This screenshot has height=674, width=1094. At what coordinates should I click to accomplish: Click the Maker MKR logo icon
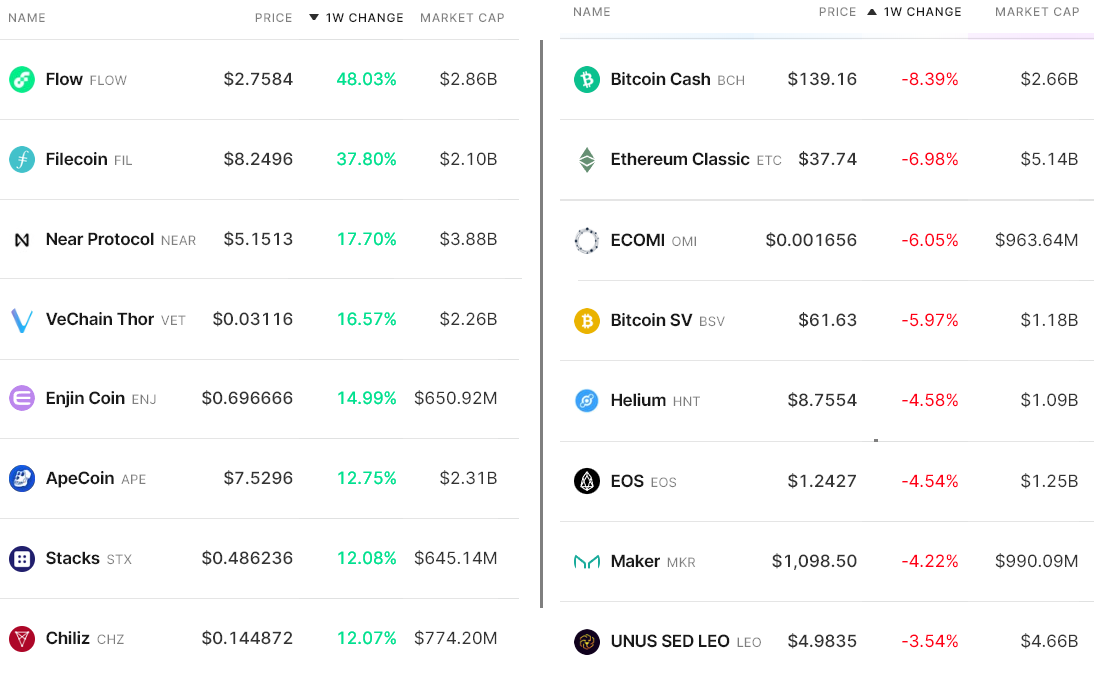click(x=587, y=562)
